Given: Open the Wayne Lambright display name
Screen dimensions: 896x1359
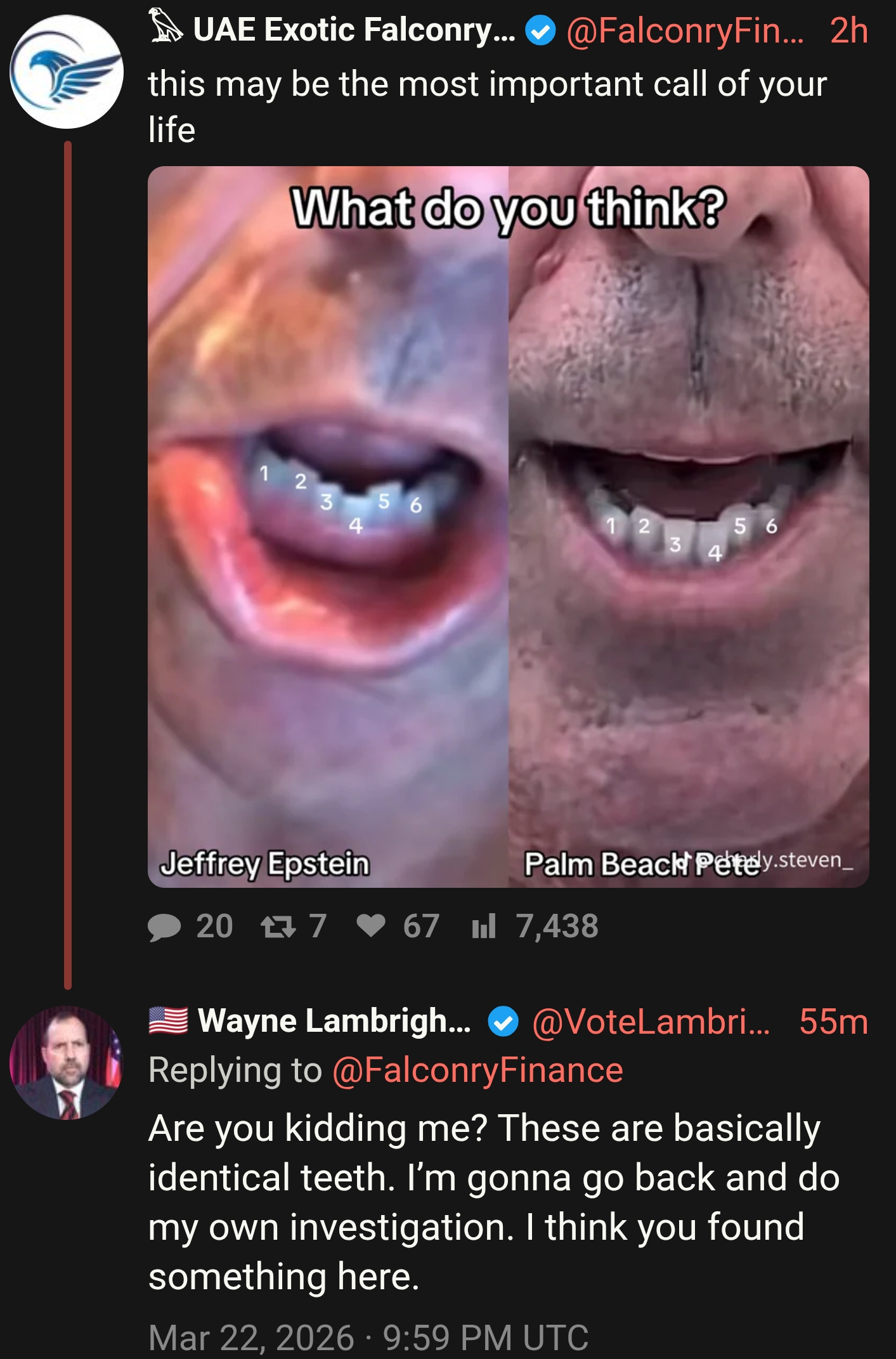Looking at the screenshot, I should (334, 1022).
